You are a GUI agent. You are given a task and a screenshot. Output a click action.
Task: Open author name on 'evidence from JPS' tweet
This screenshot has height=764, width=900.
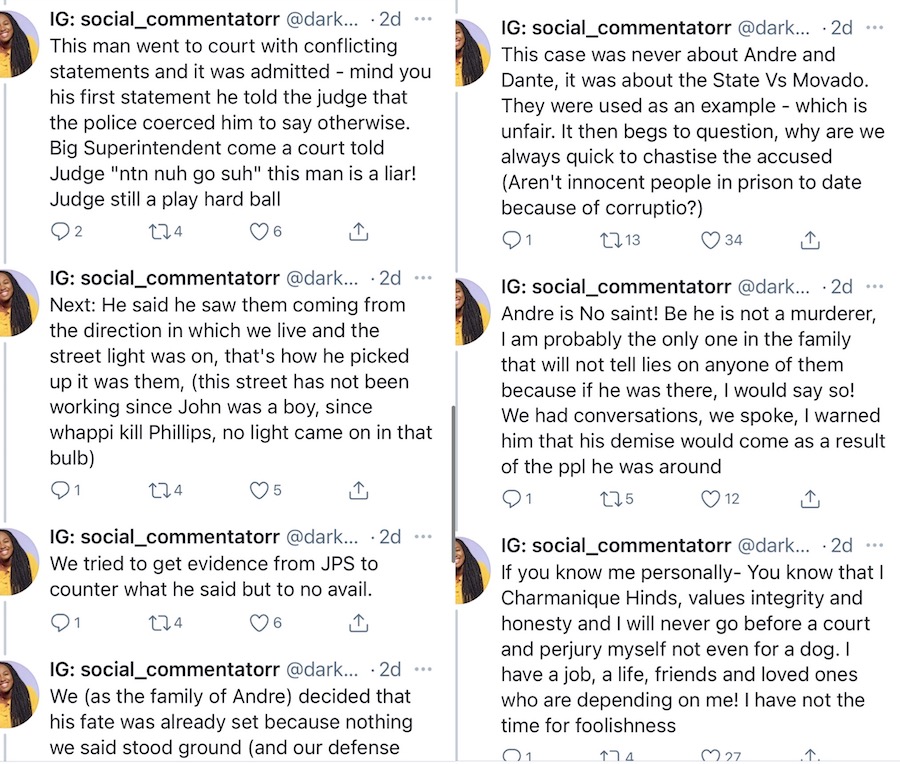pos(165,537)
